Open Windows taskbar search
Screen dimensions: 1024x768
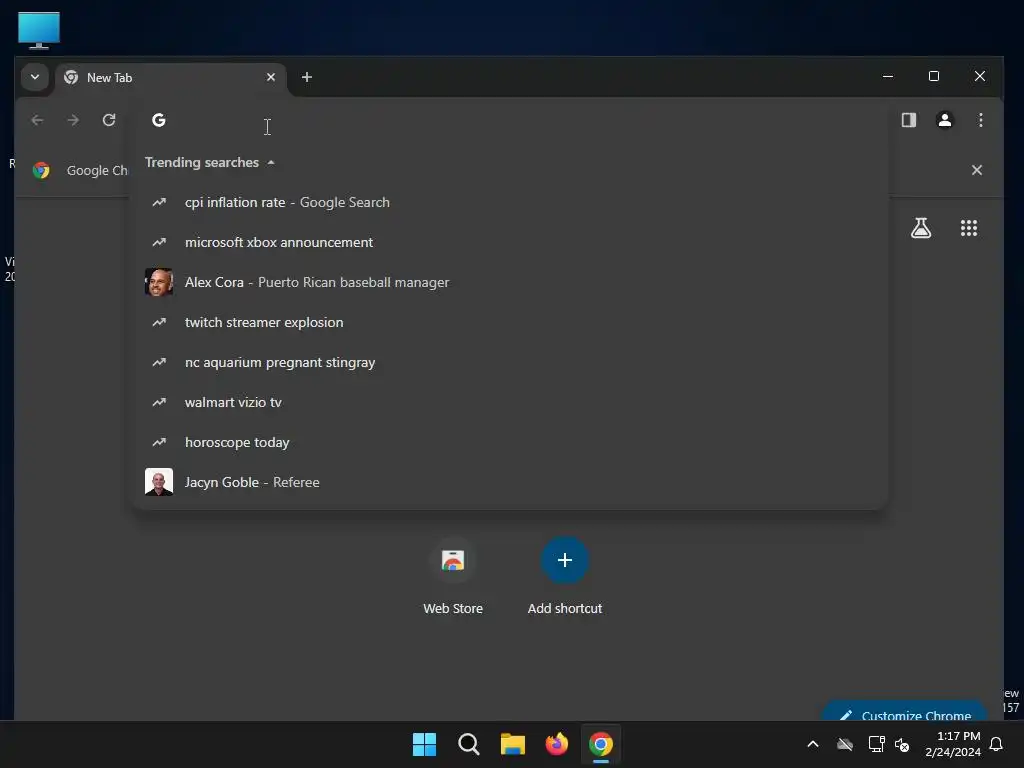468,744
